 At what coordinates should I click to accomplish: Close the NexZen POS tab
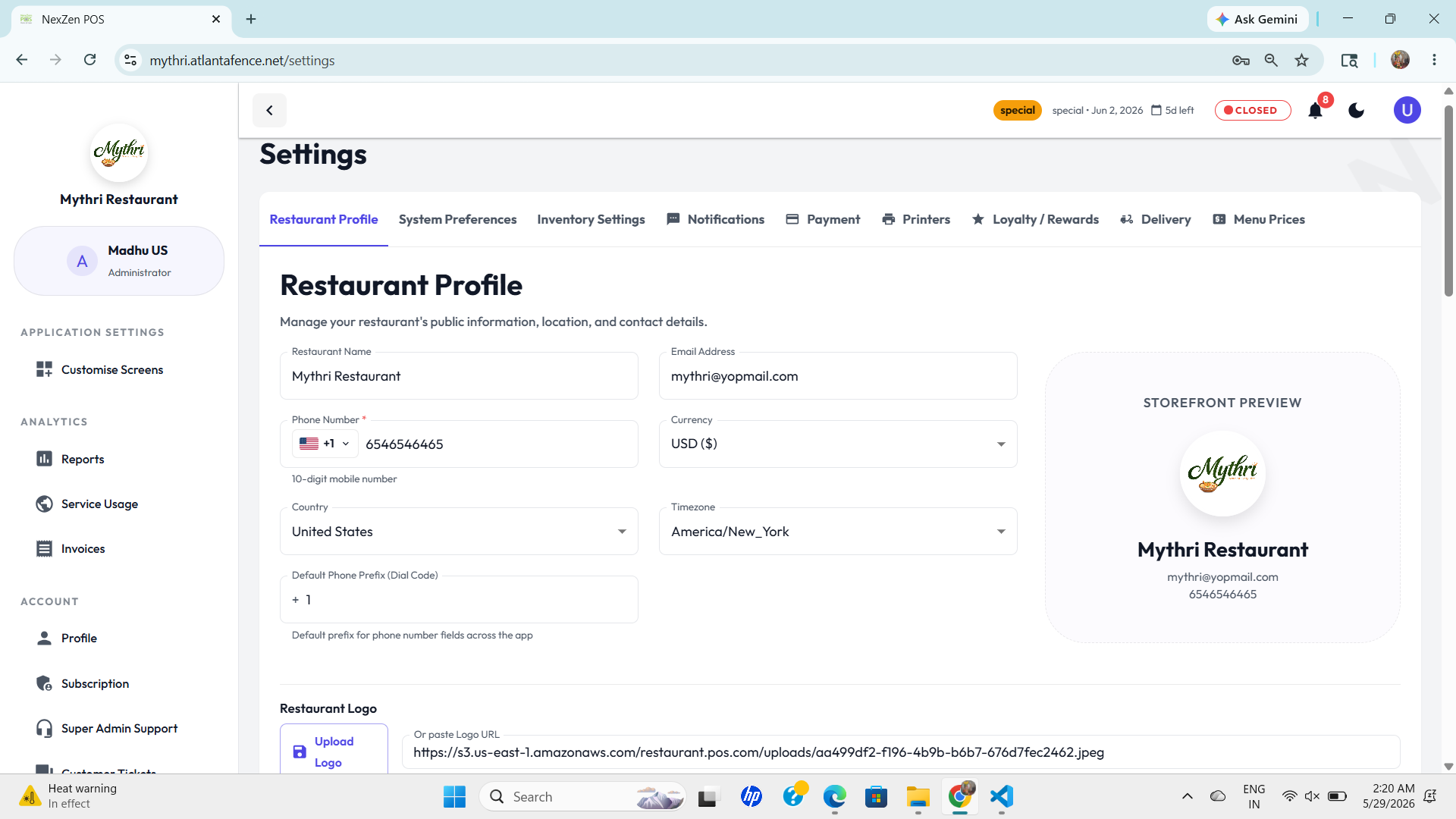[x=216, y=19]
